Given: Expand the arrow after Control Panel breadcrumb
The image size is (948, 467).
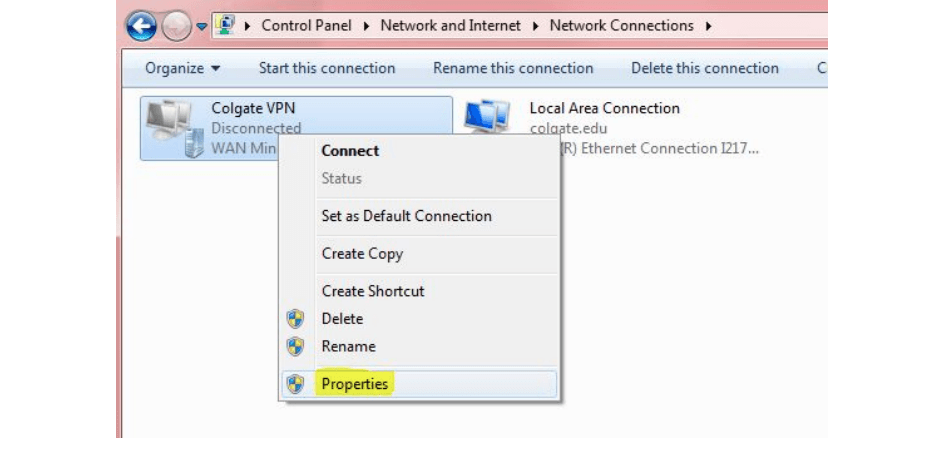Looking at the screenshot, I should tap(365, 26).
